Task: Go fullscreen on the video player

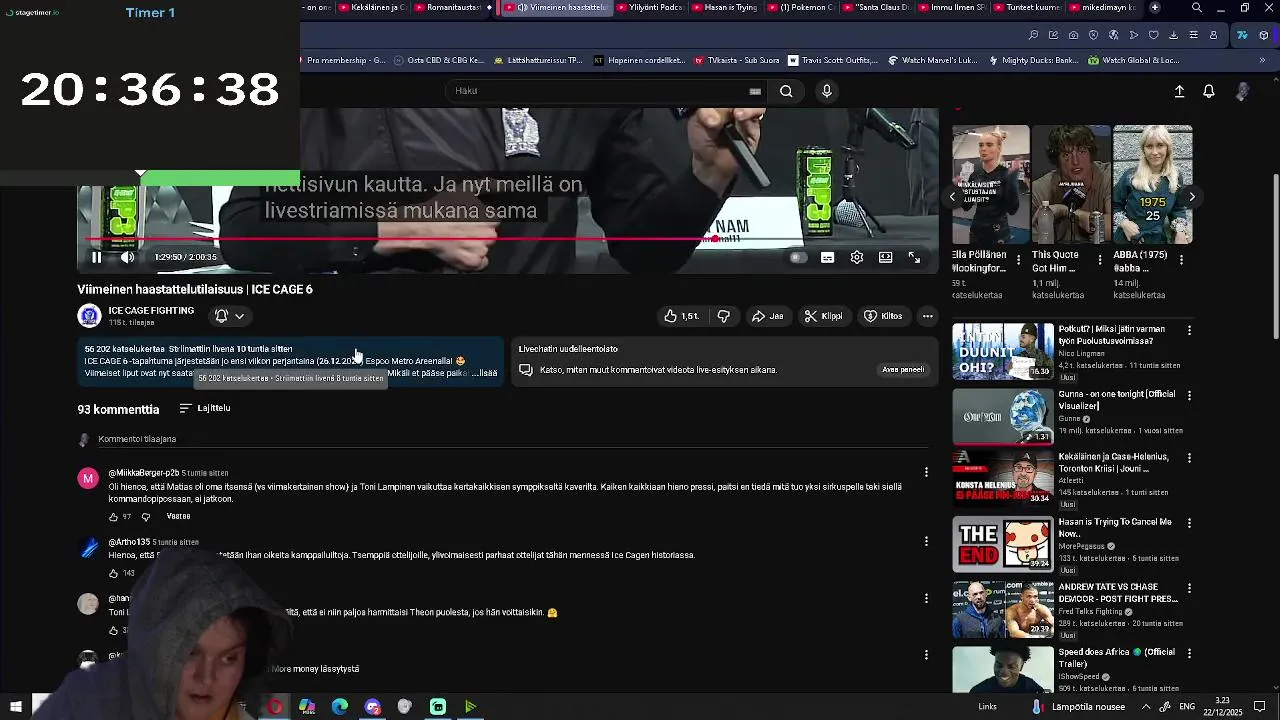Action: (x=914, y=257)
